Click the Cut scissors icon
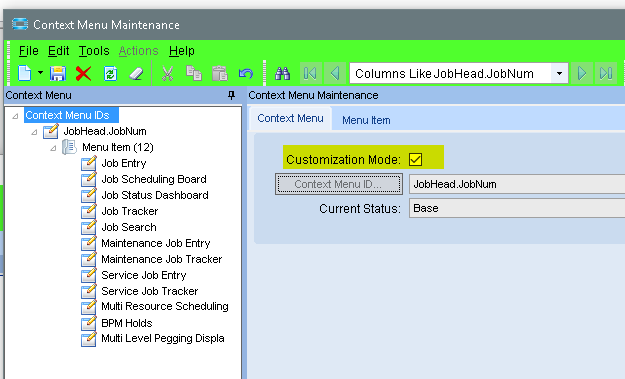 point(167,74)
